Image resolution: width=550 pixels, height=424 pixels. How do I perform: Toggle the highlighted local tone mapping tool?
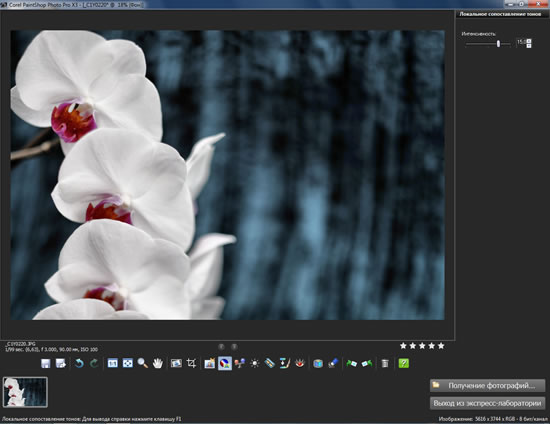225,363
